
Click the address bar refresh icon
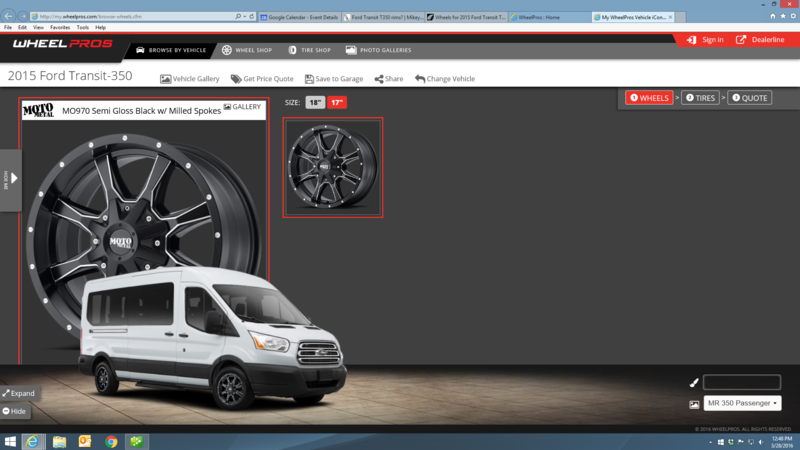click(x=252, y=16)
